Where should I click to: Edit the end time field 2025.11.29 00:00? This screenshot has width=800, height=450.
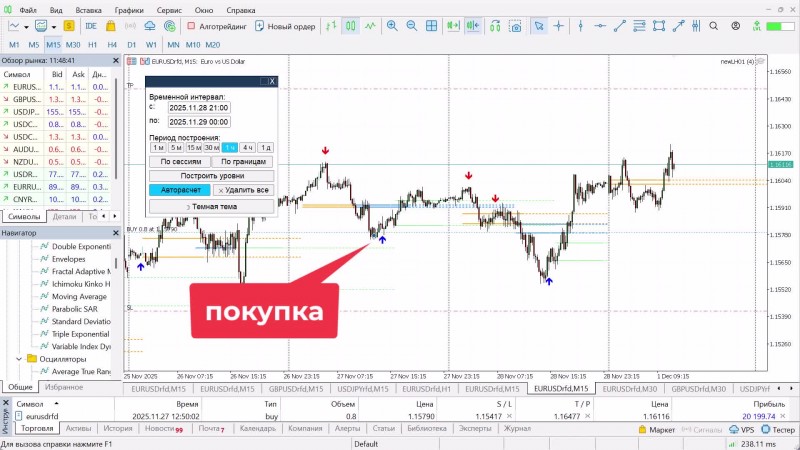point(199,122)
